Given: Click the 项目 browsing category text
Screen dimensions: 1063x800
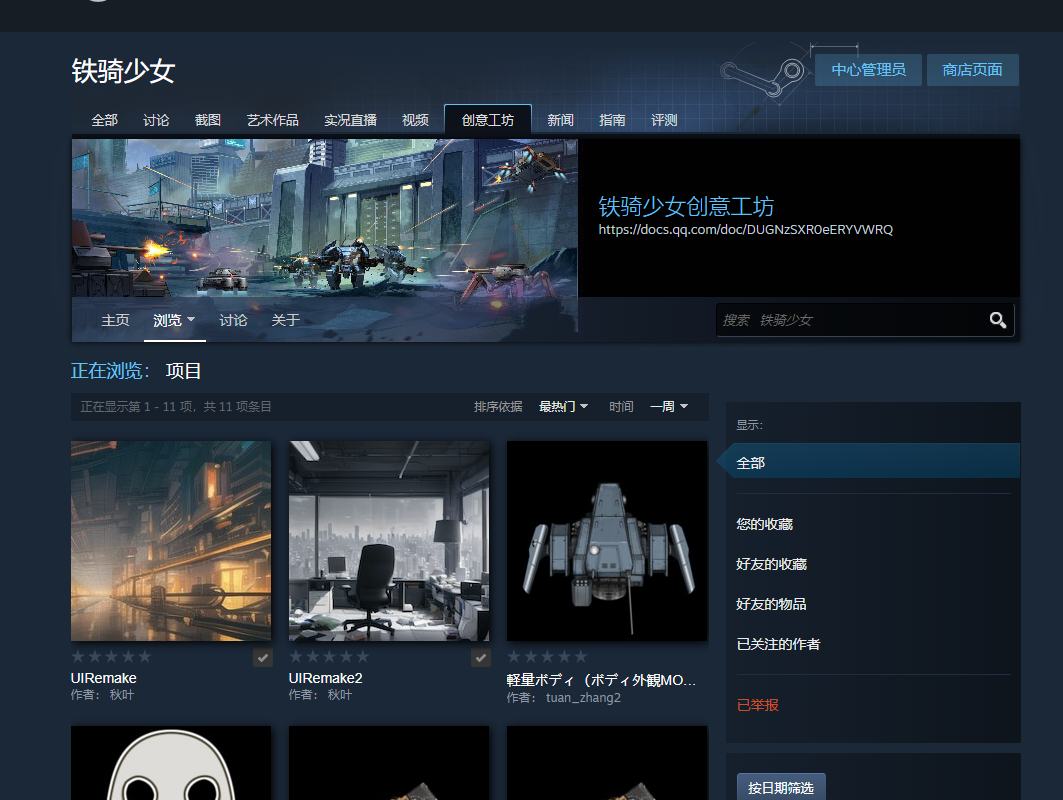Looking at the screenshot, I should [x=183, y=371].
